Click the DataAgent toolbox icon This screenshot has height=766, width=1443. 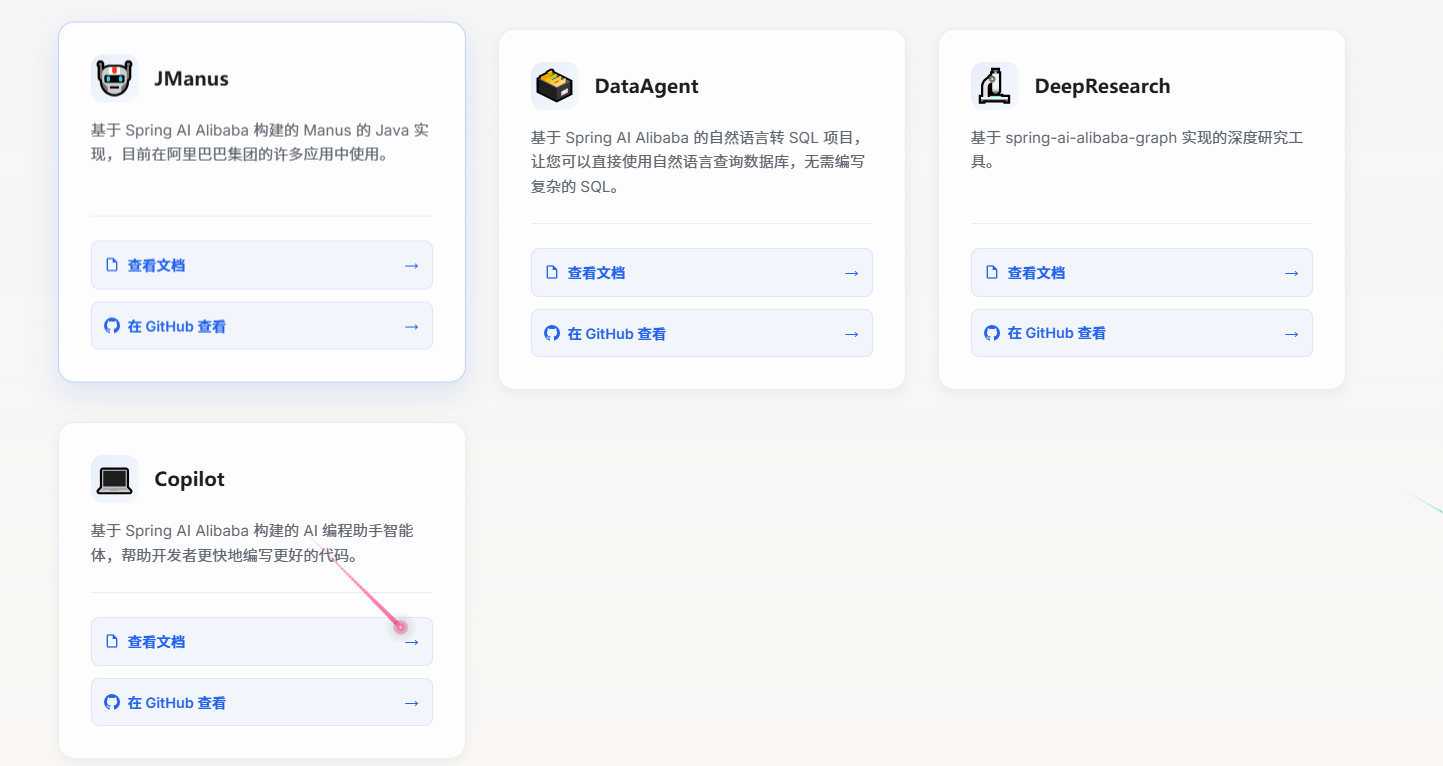(x=555, y=86)
